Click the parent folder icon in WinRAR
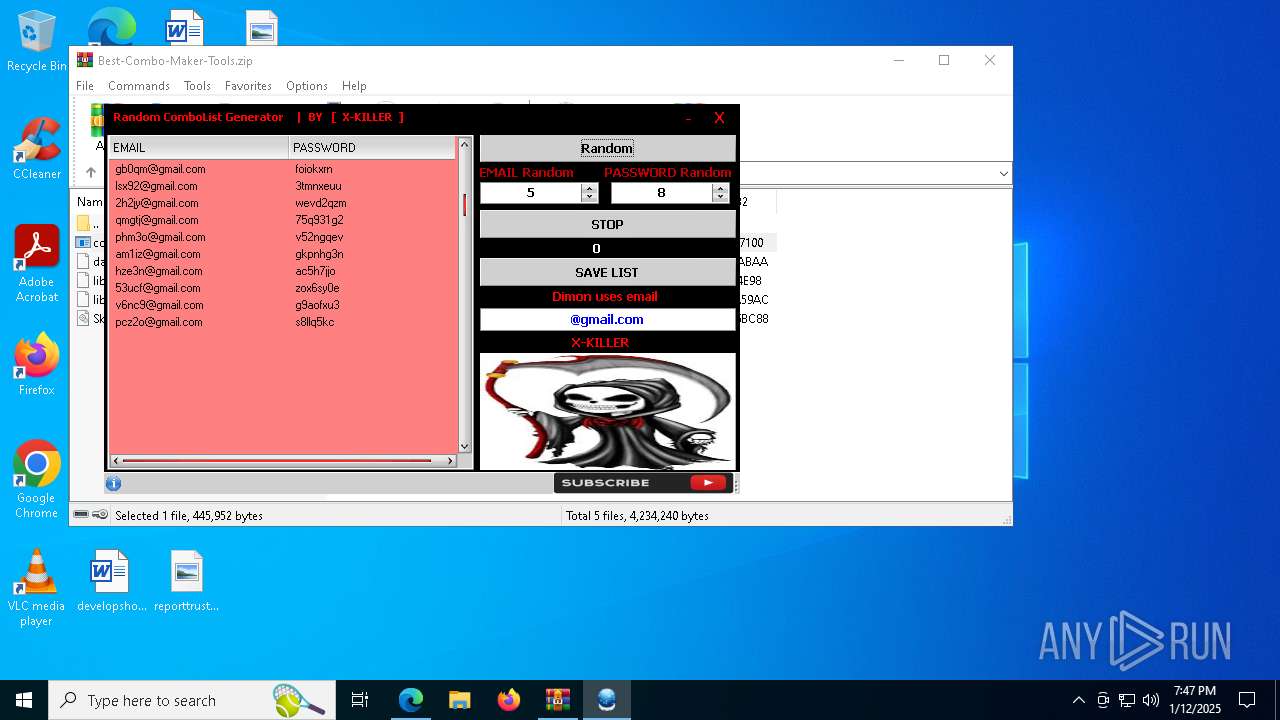 point(84,223)
